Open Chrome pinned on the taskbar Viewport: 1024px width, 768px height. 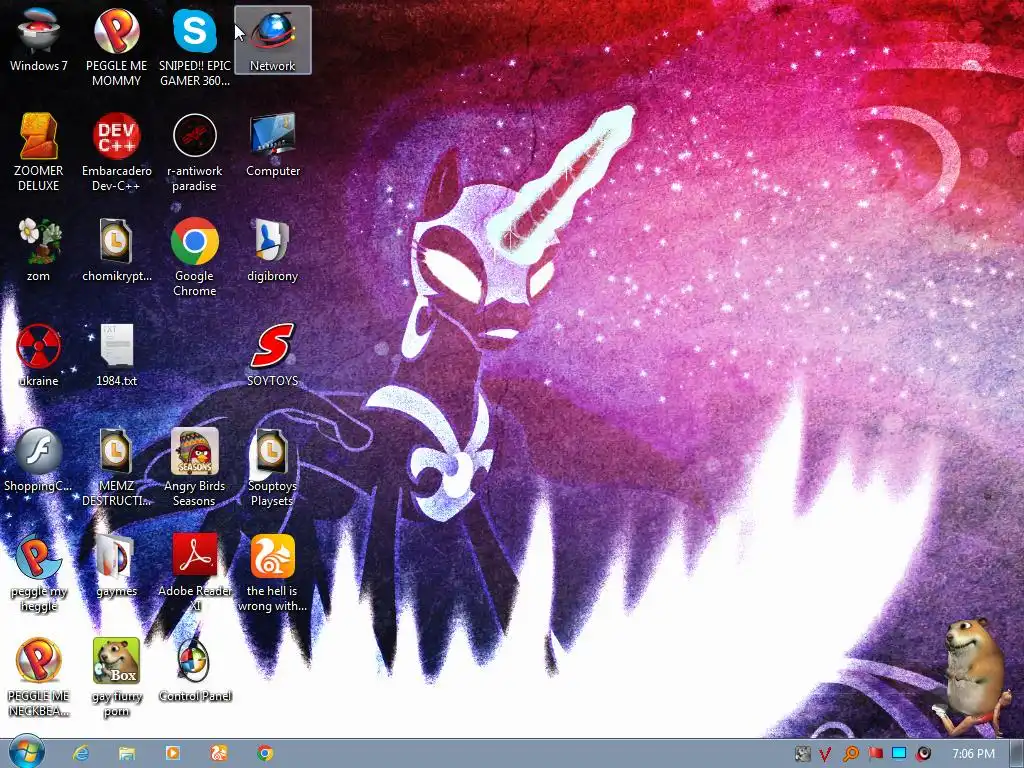tap(264, 754)
